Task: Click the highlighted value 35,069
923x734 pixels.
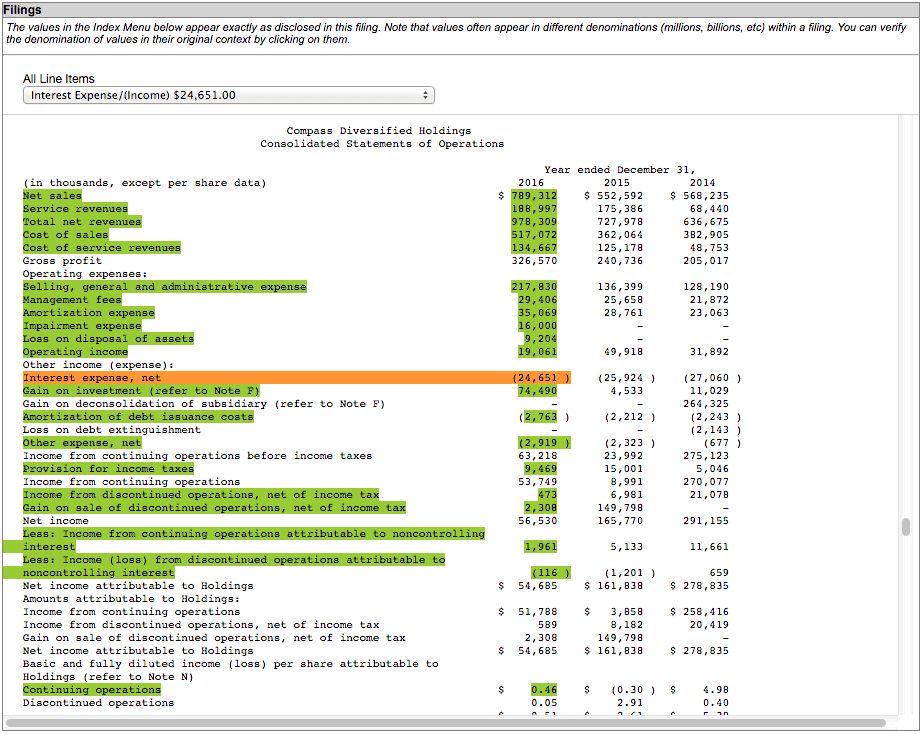Action: point(537,313)
